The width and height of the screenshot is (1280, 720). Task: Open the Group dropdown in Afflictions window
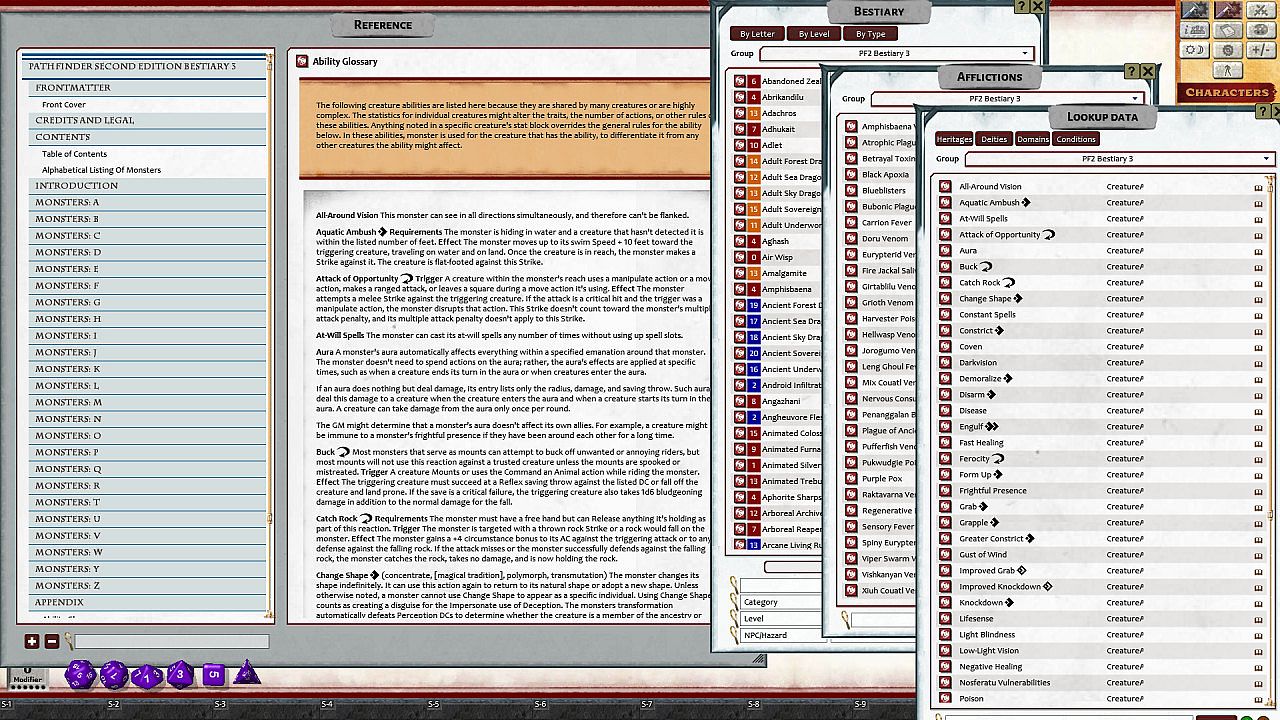point(1007,99)
